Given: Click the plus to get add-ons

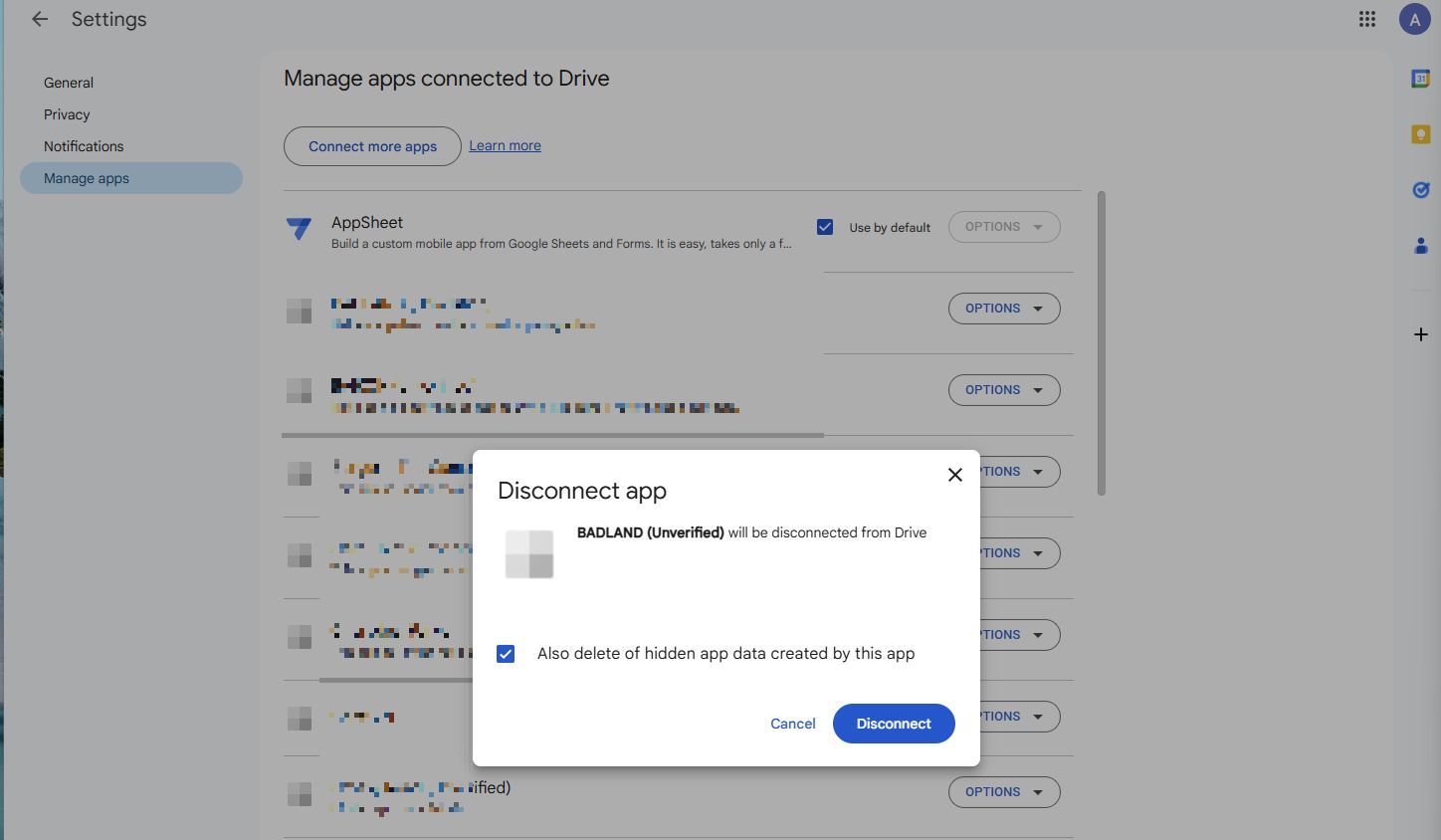Looking at the screenshot, I should 1421,334.
